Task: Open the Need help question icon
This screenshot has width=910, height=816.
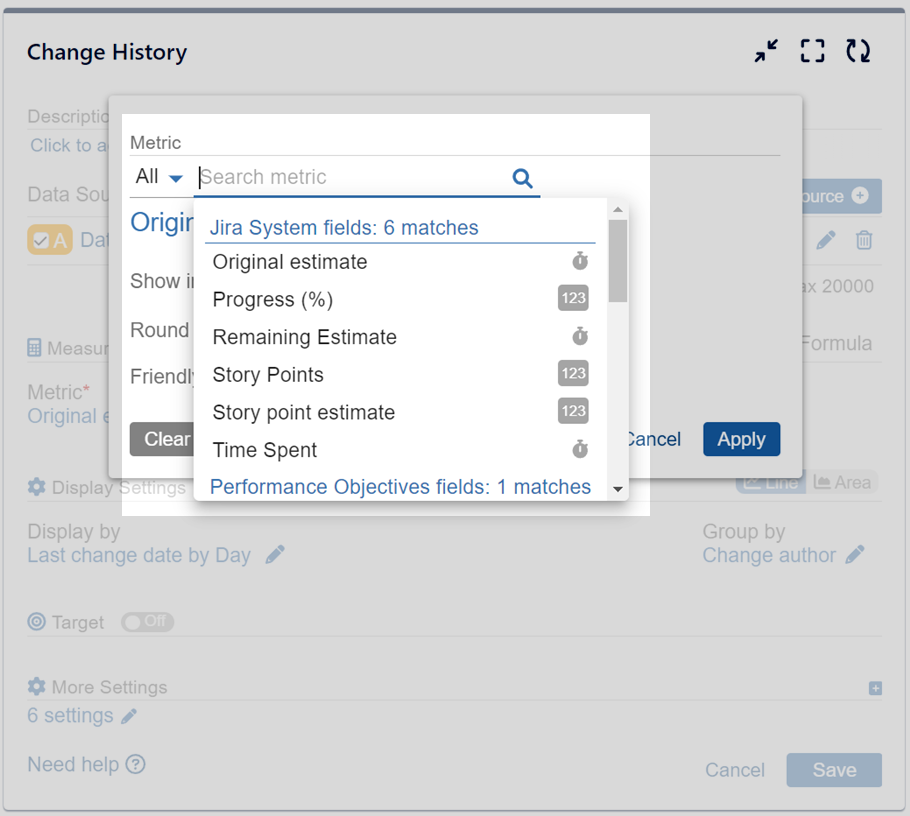Action: (x=136, y=765)
